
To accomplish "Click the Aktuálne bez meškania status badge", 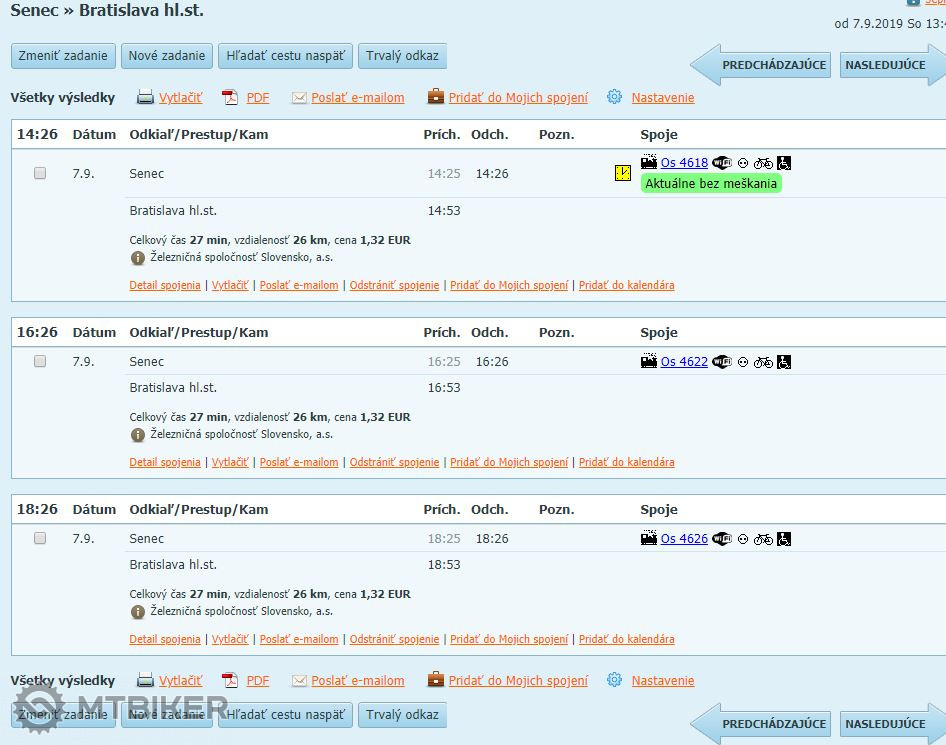I will pyautogui.click(x=710, y=184).
